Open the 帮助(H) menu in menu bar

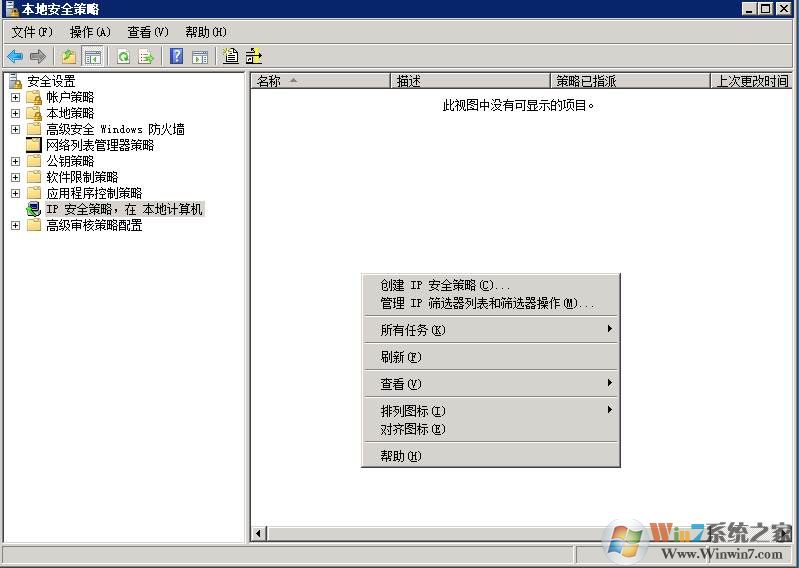click(x=206, y=32)
